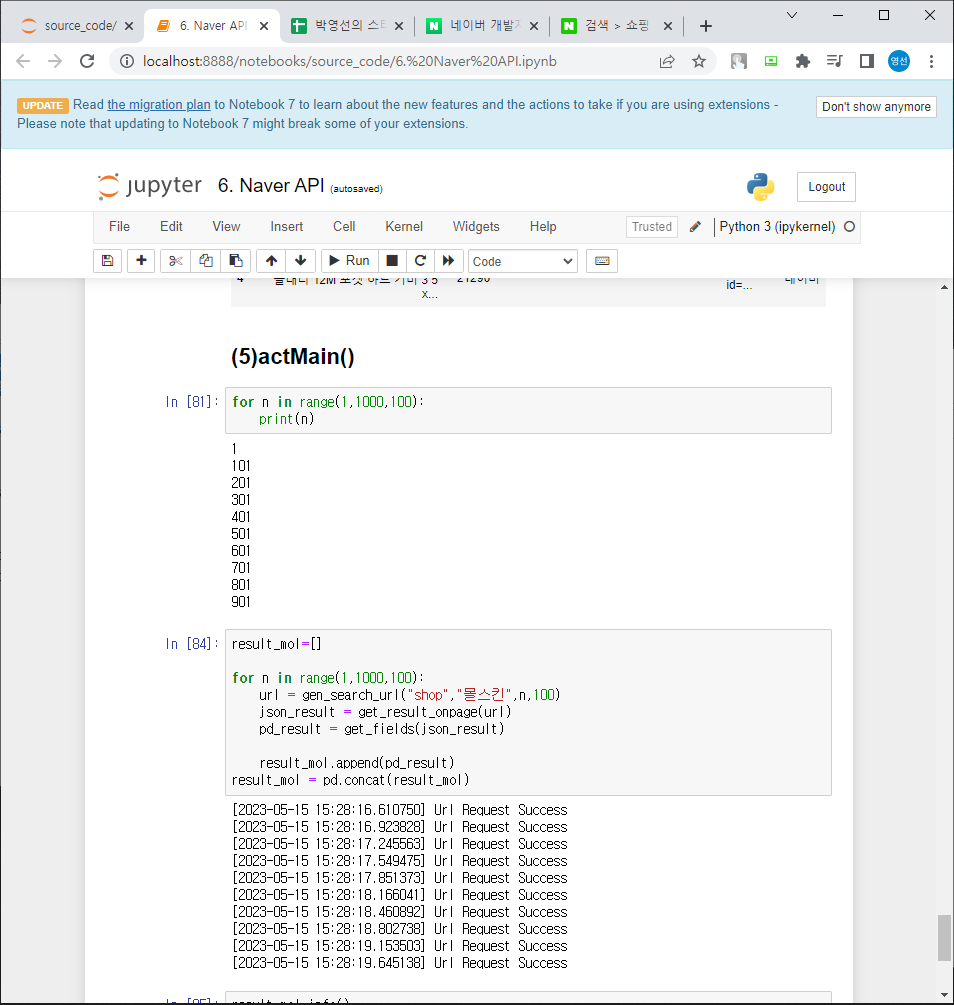Screen dimensions: 954x1005
Task: Open Chrome three-dot menu
Action: coord(931,61)
